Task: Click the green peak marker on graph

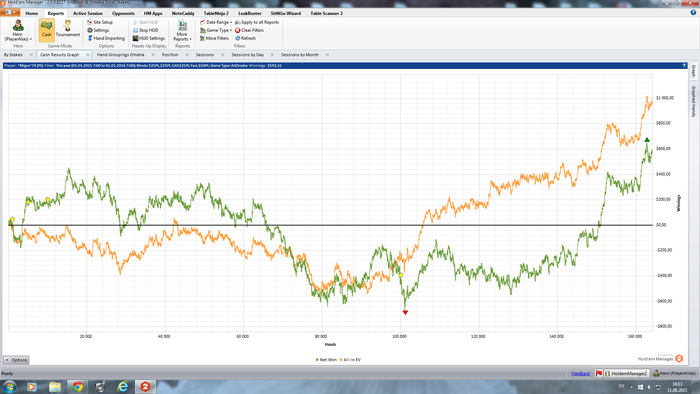Action: pos(647,140)
